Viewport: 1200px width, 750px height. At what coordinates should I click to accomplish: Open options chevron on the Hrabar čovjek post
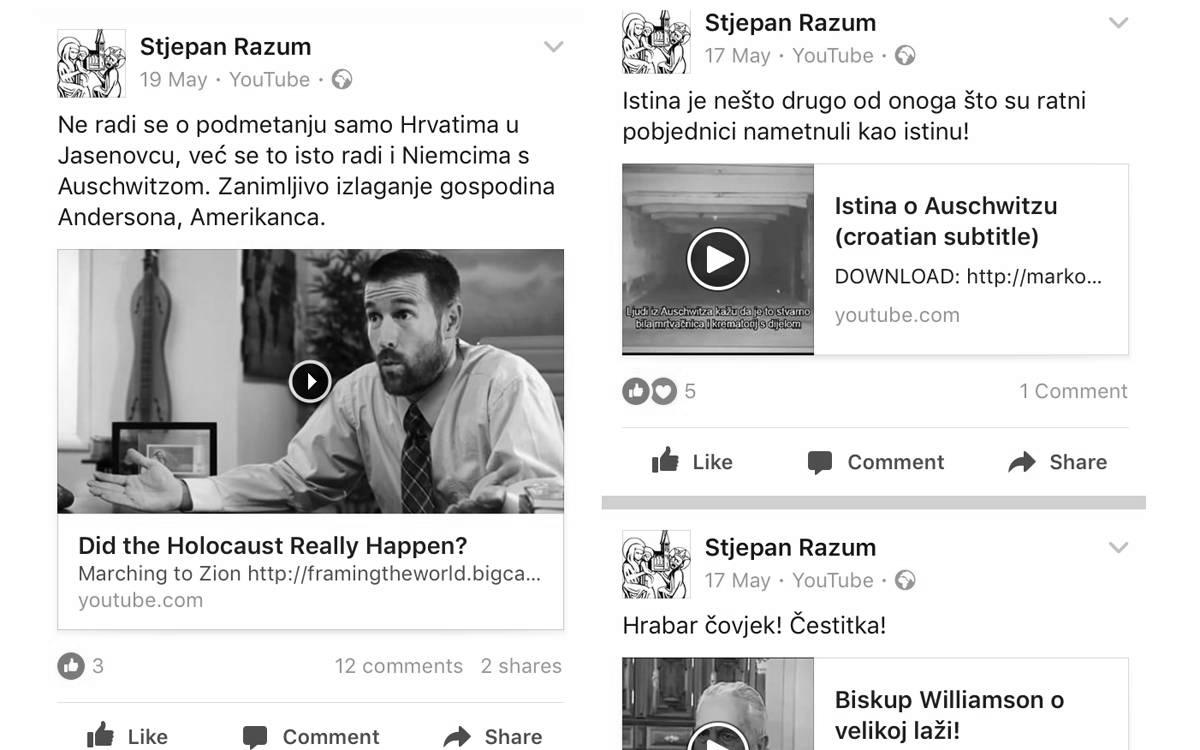(x=1118, y=547)
